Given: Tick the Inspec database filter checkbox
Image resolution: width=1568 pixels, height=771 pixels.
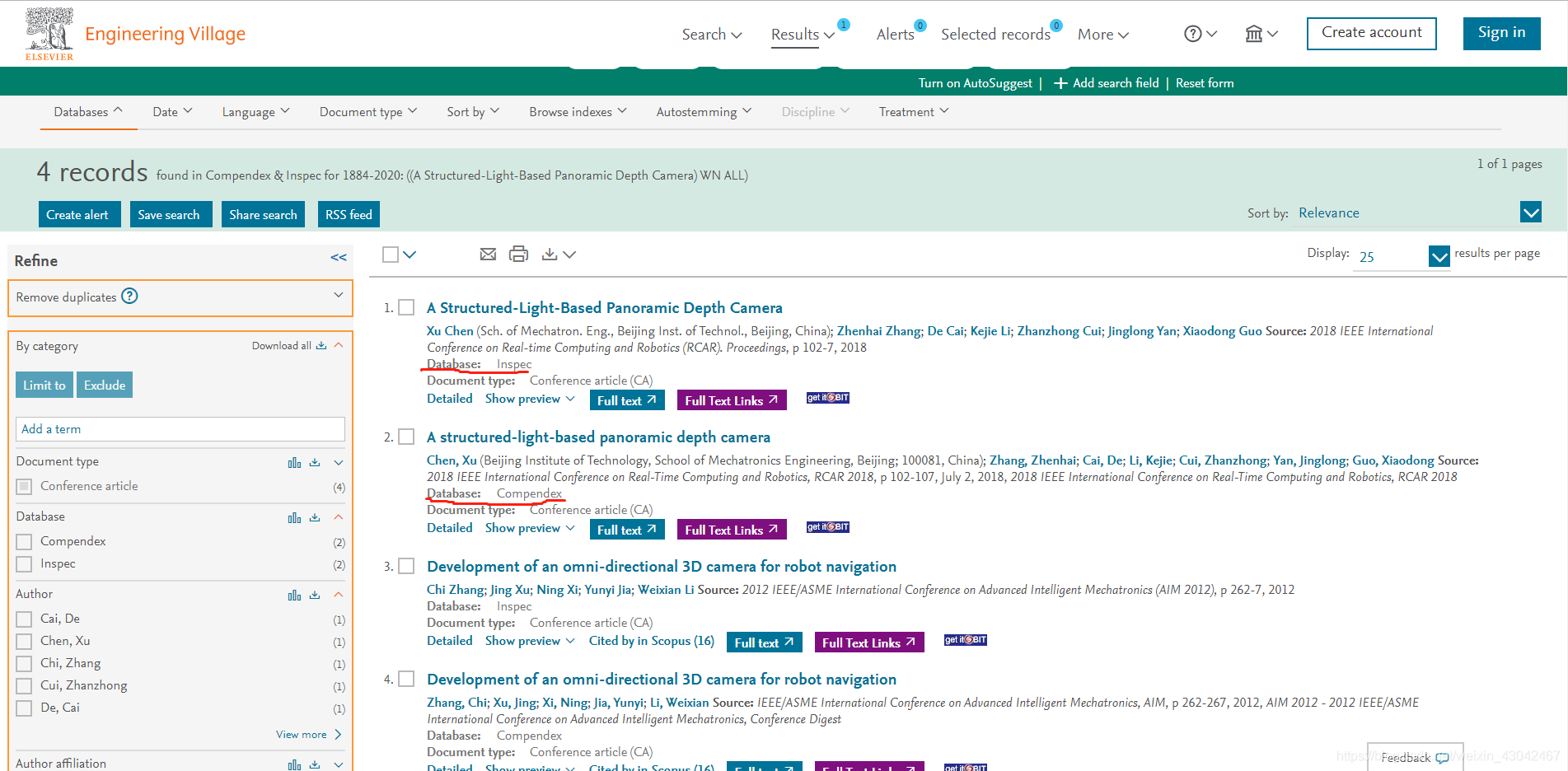Looking at the screenshot, I should [x=24, y=564].
